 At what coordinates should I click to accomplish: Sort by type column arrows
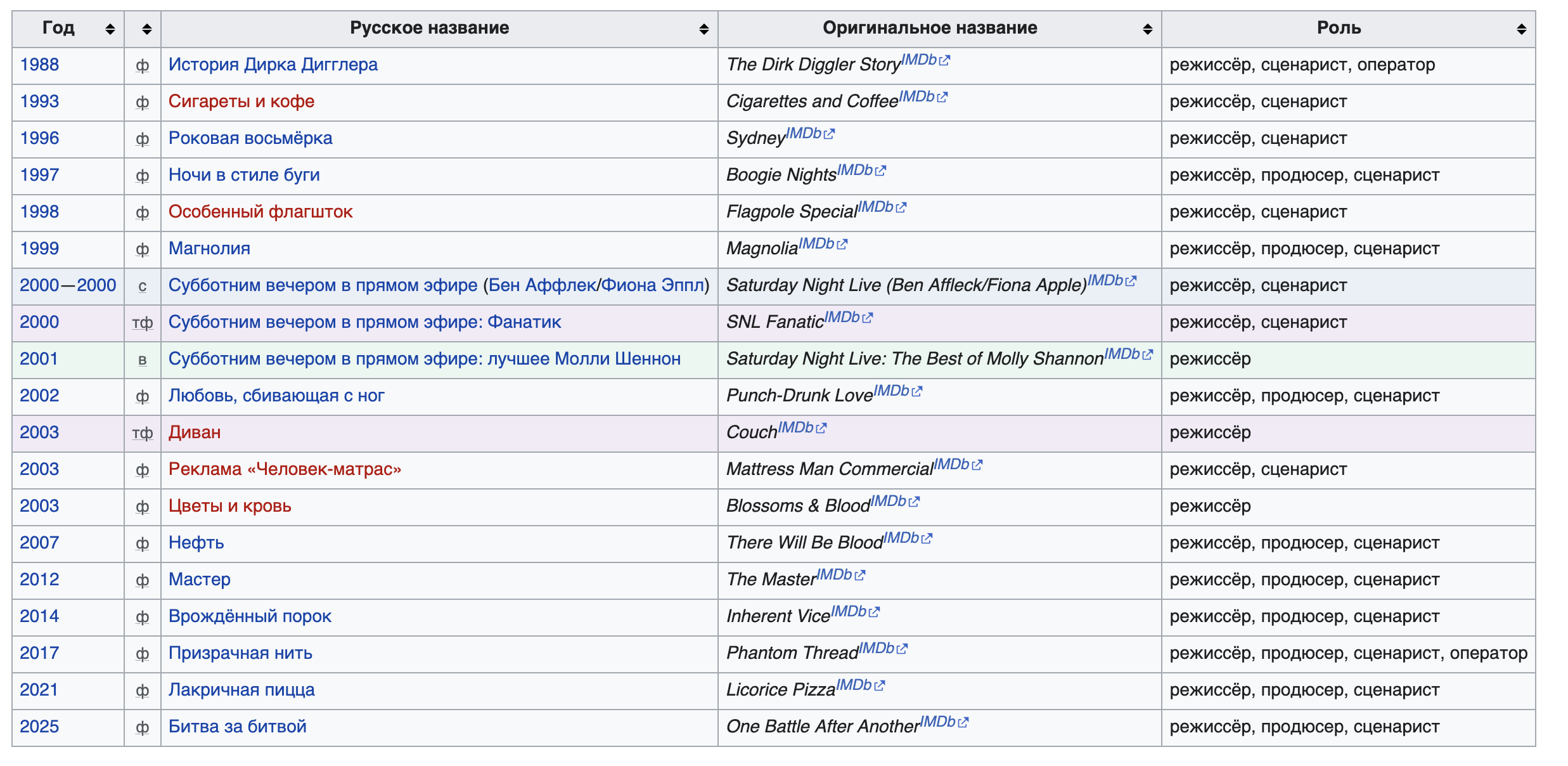(146, 29)
